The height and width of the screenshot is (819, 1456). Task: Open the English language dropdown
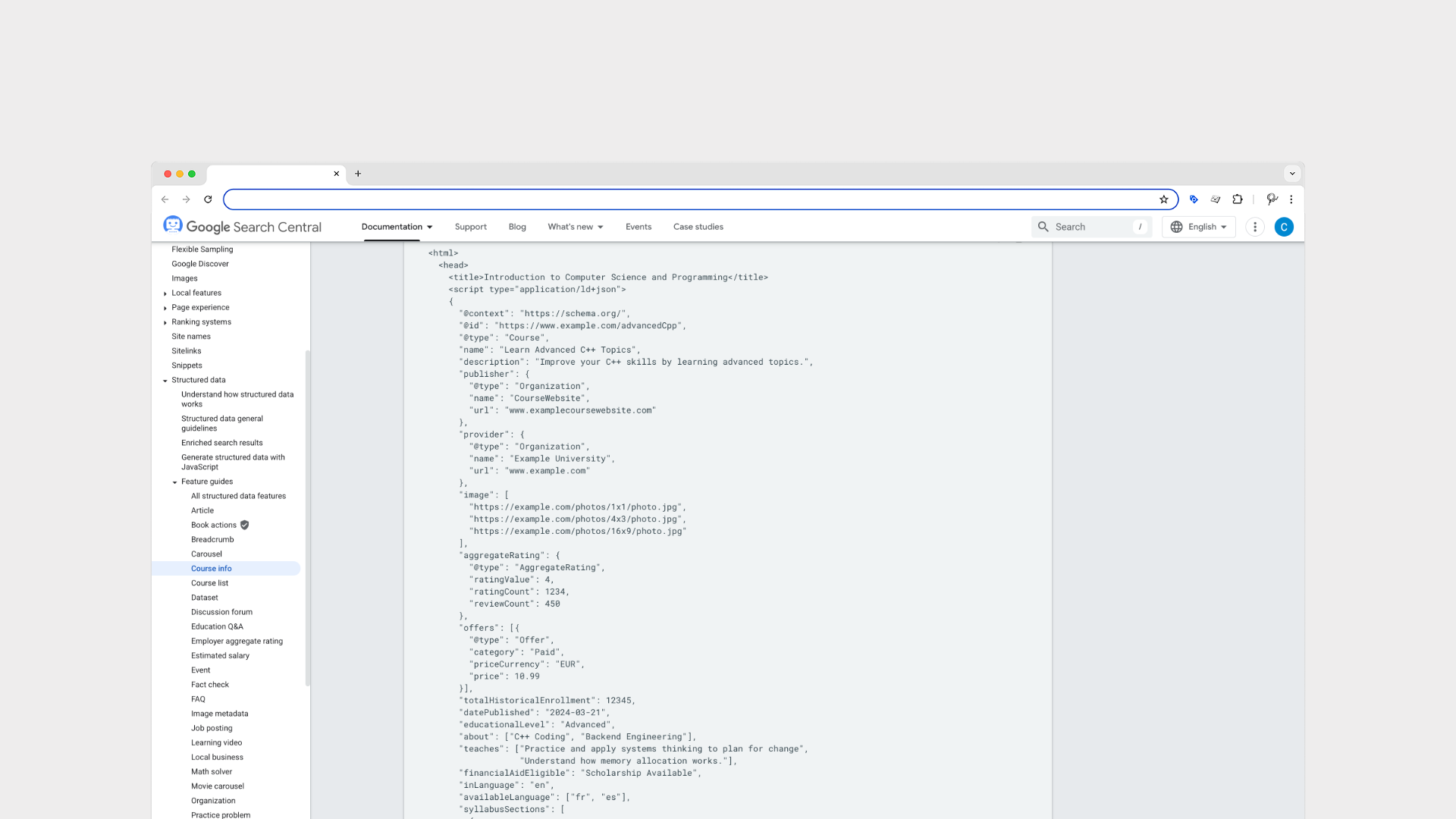pos(1199,227)
